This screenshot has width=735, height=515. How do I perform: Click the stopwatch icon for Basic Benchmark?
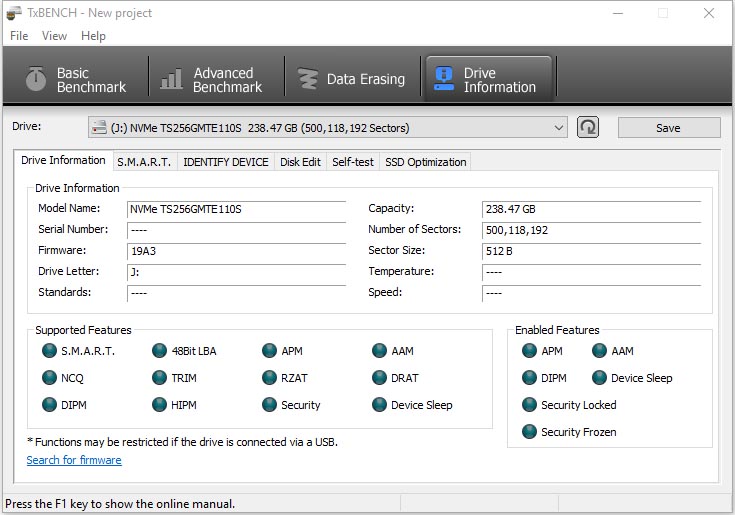point(36,78)
